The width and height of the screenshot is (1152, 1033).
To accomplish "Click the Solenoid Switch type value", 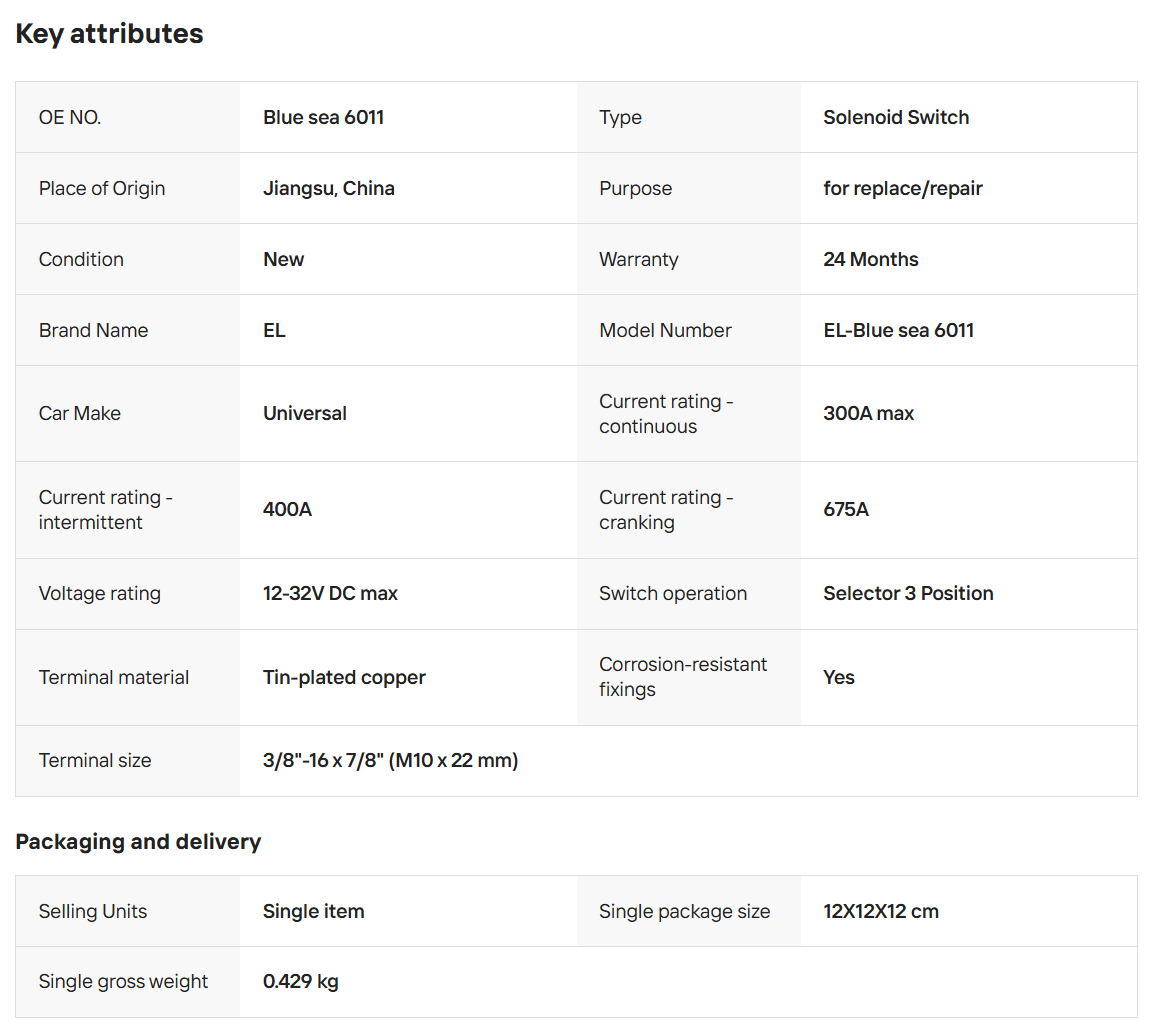I will (x=896, y=117).
